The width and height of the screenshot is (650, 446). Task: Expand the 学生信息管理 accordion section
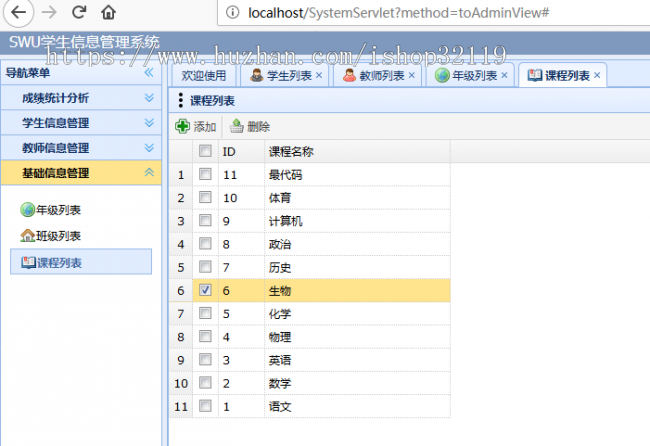click(81, 123)
